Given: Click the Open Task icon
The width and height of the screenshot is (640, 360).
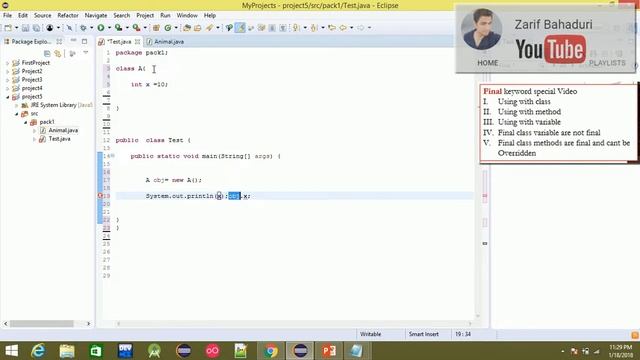Looking at the screenshot, I should pos(198,28).
